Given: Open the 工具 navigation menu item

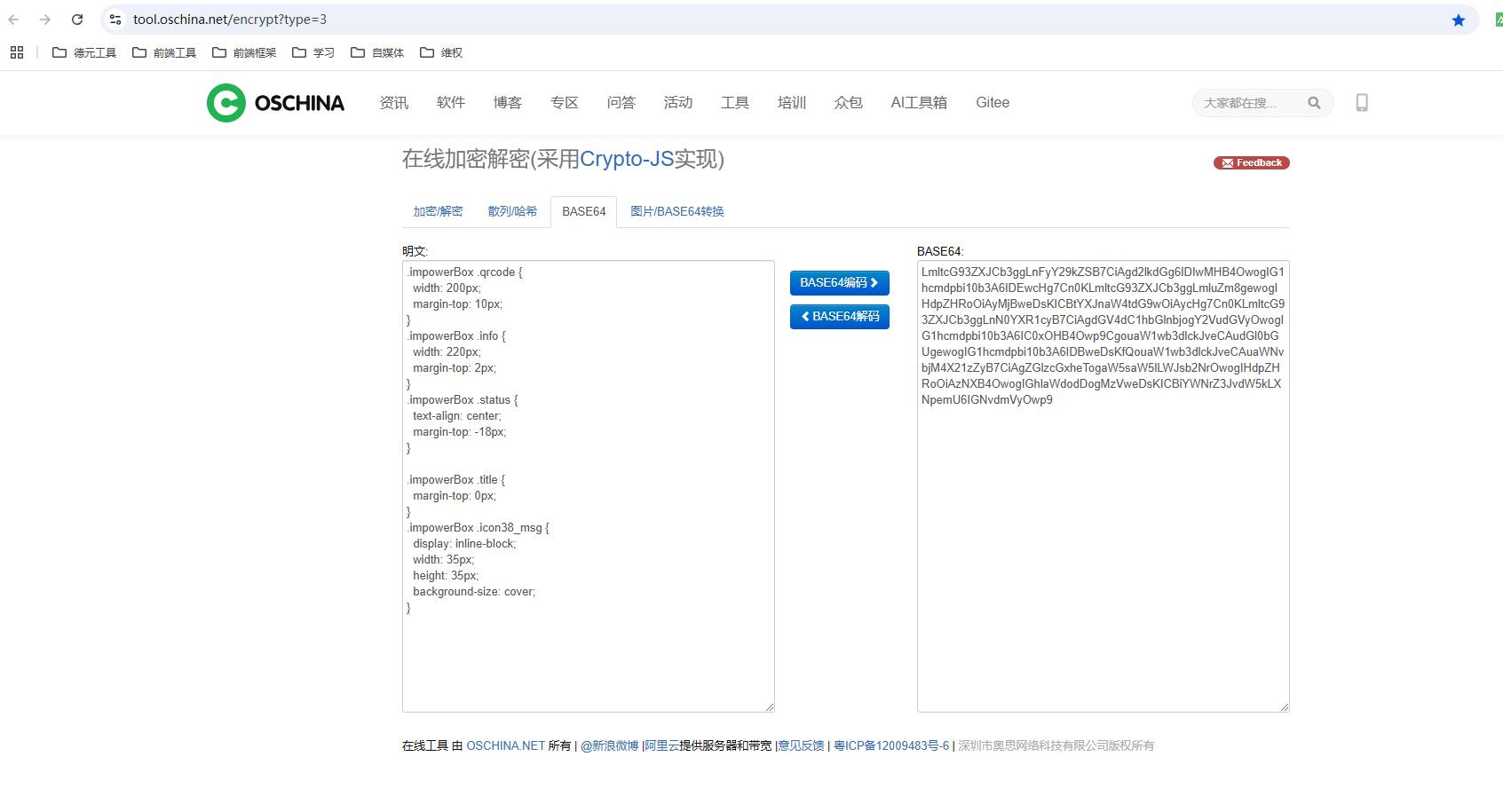Looking at the screenshot, I should [734, 102].
